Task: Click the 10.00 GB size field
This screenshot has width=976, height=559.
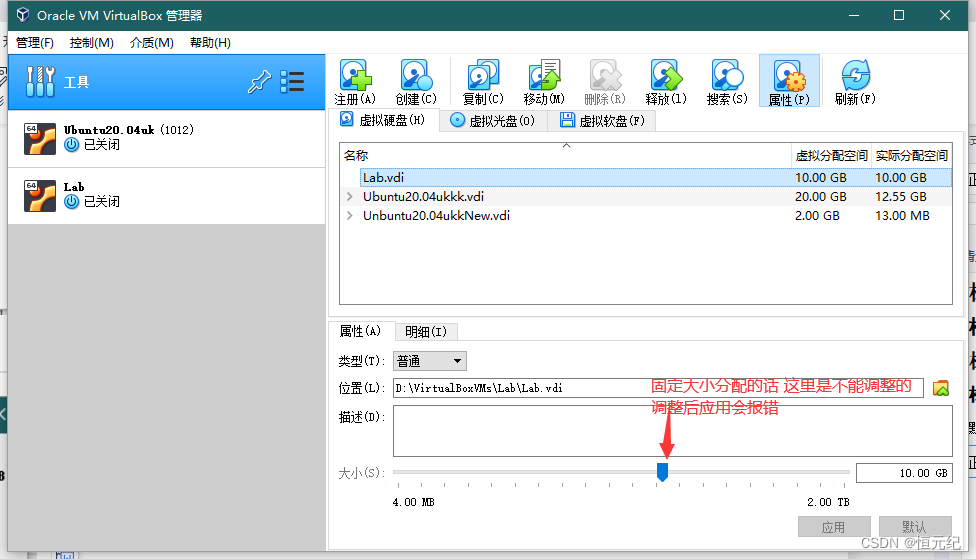Action: (904, 473)
